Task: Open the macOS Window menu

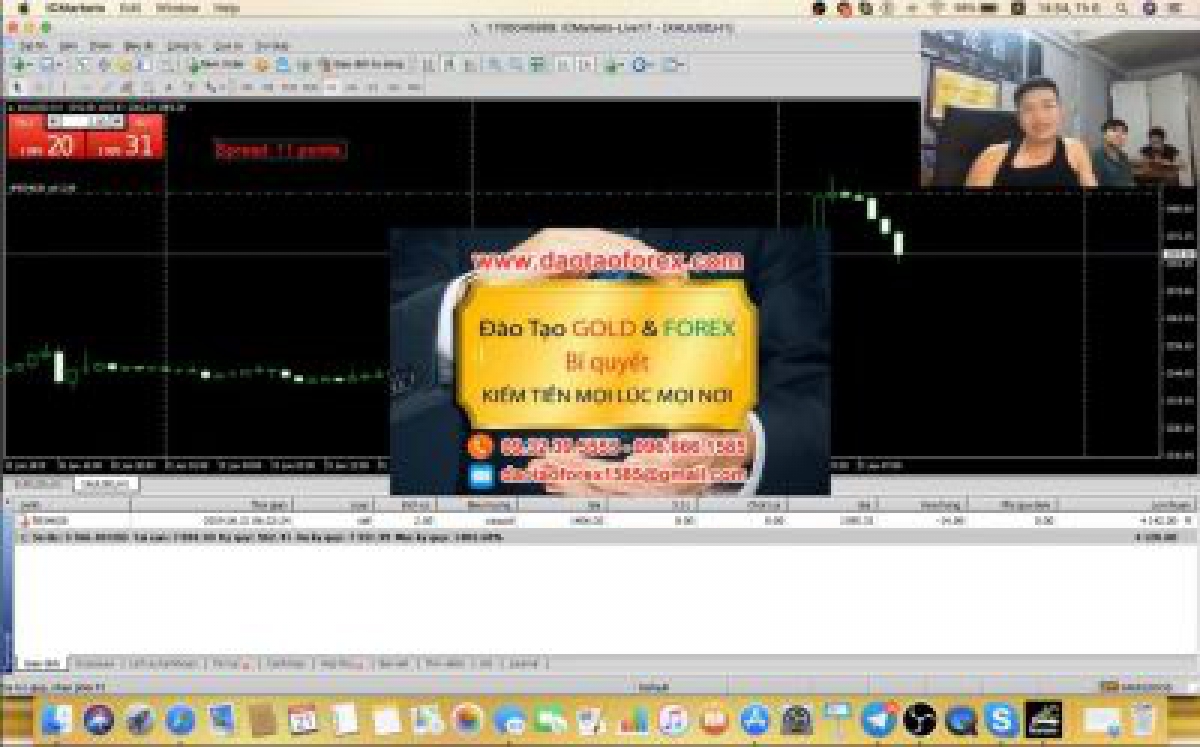Action: [177, 8]
